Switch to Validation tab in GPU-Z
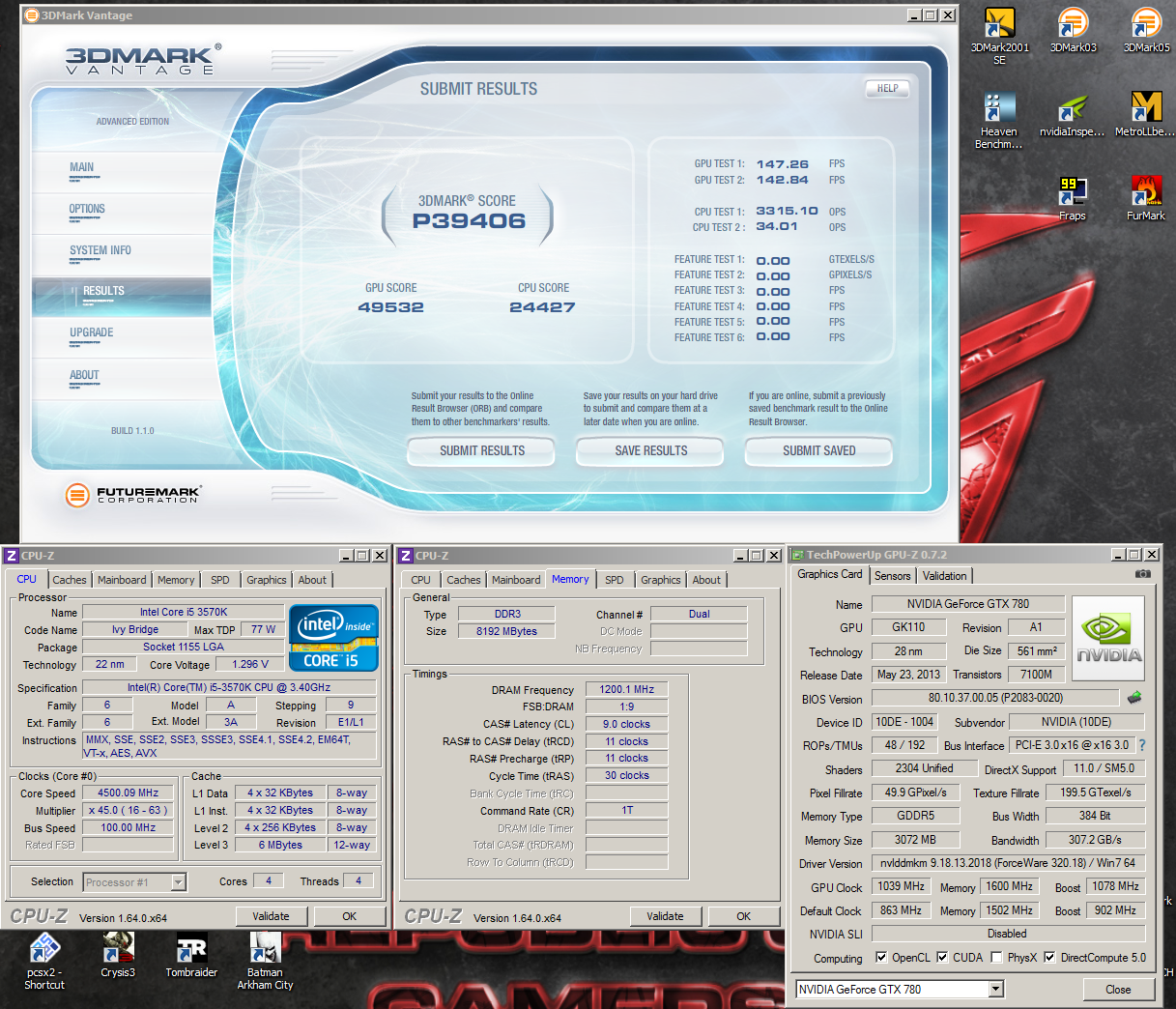 tap(945, 575)
